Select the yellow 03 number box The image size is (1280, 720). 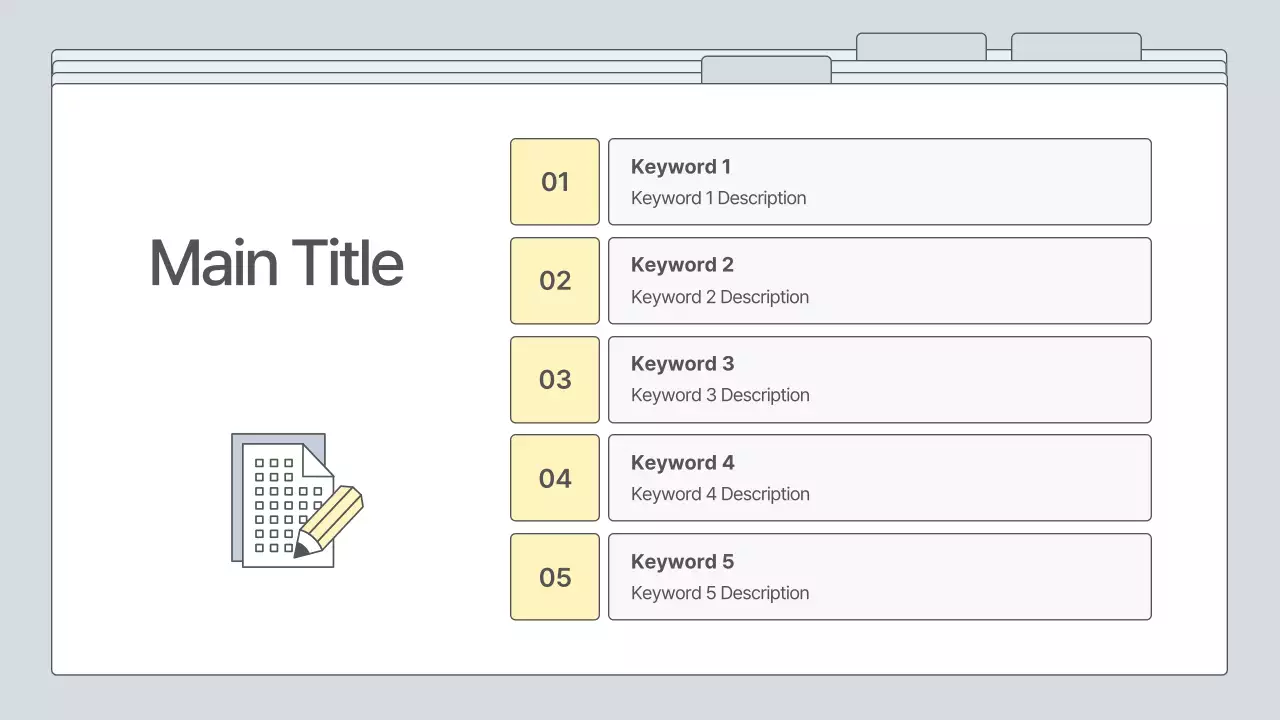pos(555,380)
